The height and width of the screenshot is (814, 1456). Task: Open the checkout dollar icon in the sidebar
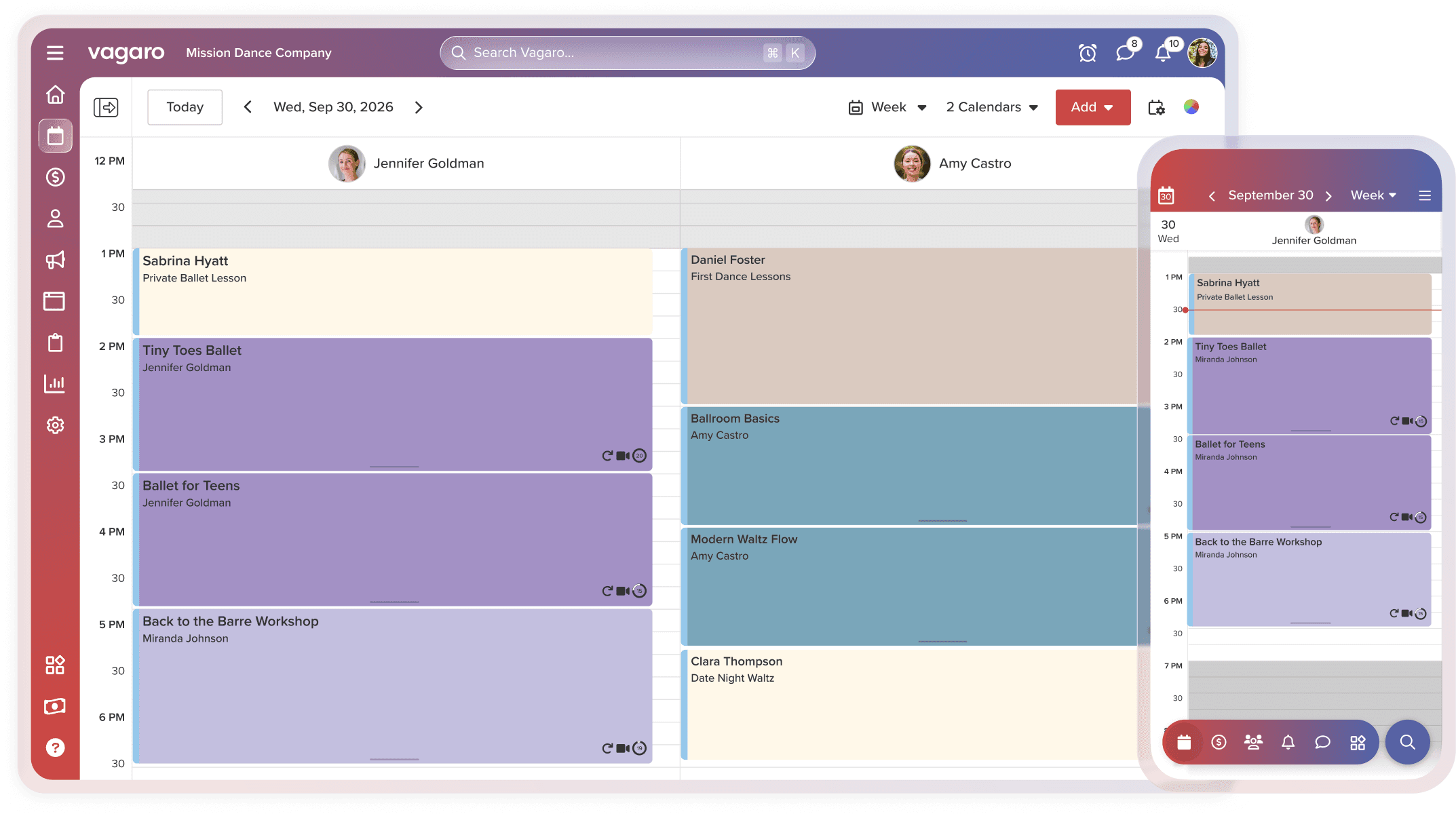55,177
